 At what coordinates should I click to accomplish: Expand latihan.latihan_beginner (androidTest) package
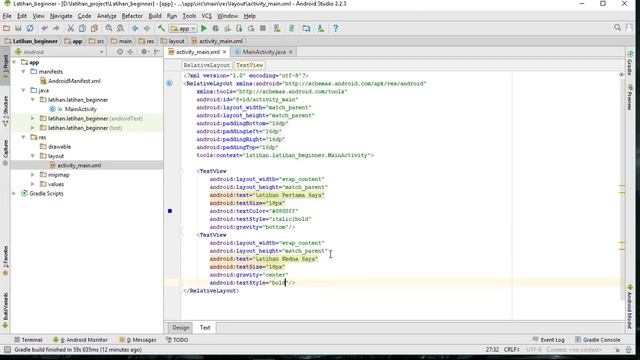click(33, 118)
